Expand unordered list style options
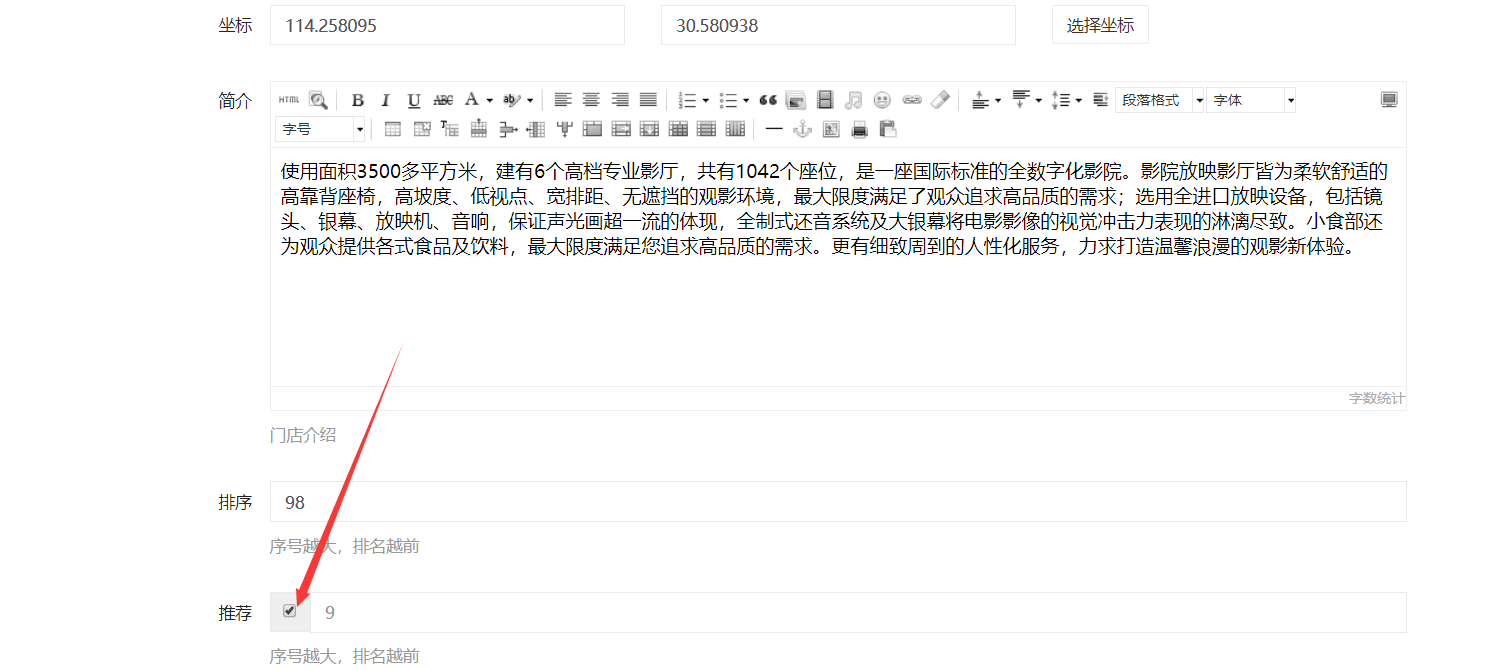The height and width of the screenshot is (670, 1493). coord(746,100)
